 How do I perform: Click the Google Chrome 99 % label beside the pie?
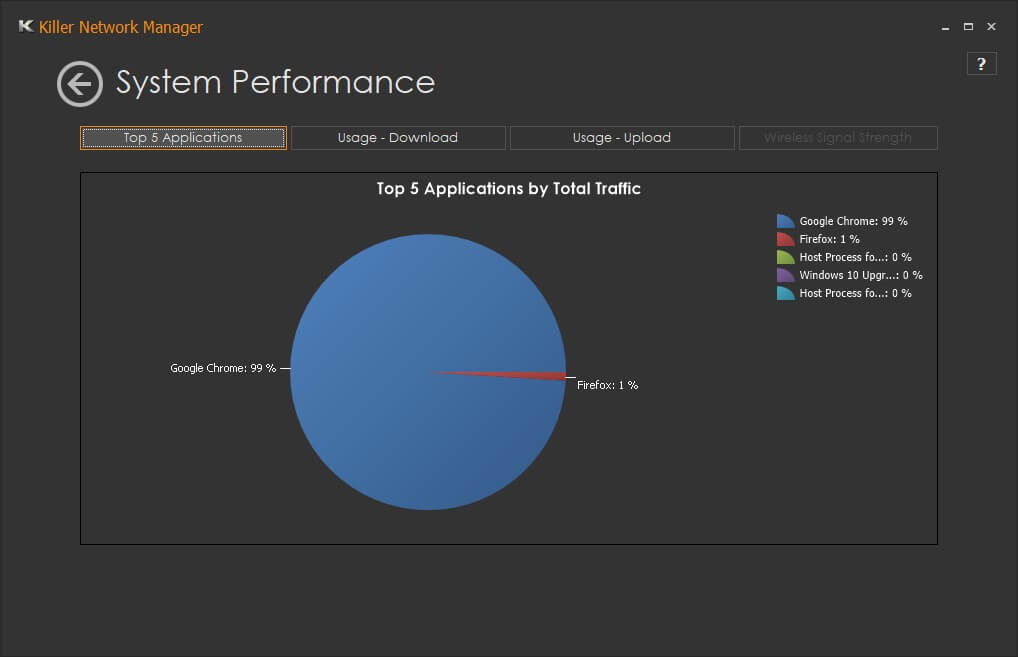(x=223, y=369)
